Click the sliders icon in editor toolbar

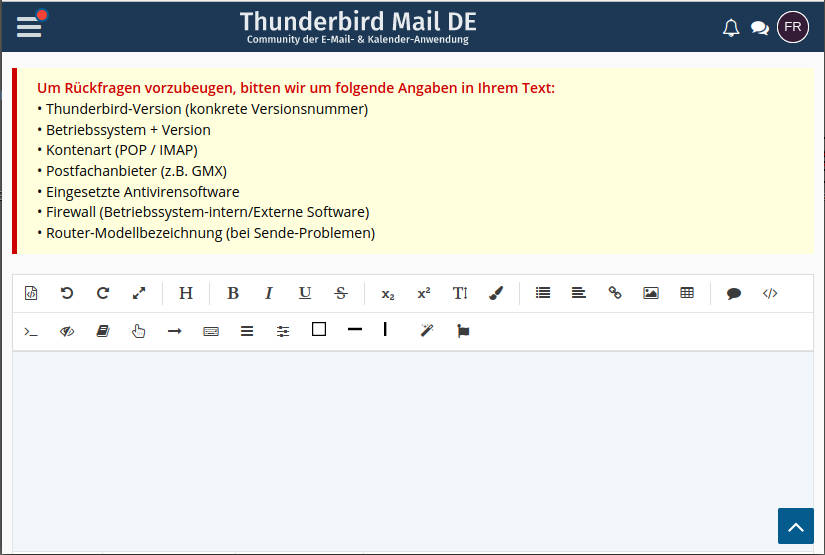(283, 331)
